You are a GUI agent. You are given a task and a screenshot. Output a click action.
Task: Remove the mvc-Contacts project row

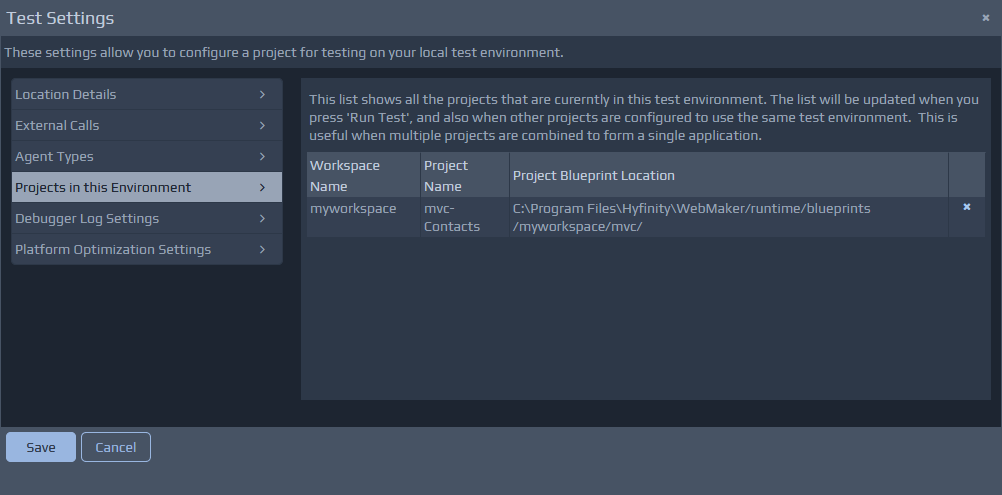[966, 207]
